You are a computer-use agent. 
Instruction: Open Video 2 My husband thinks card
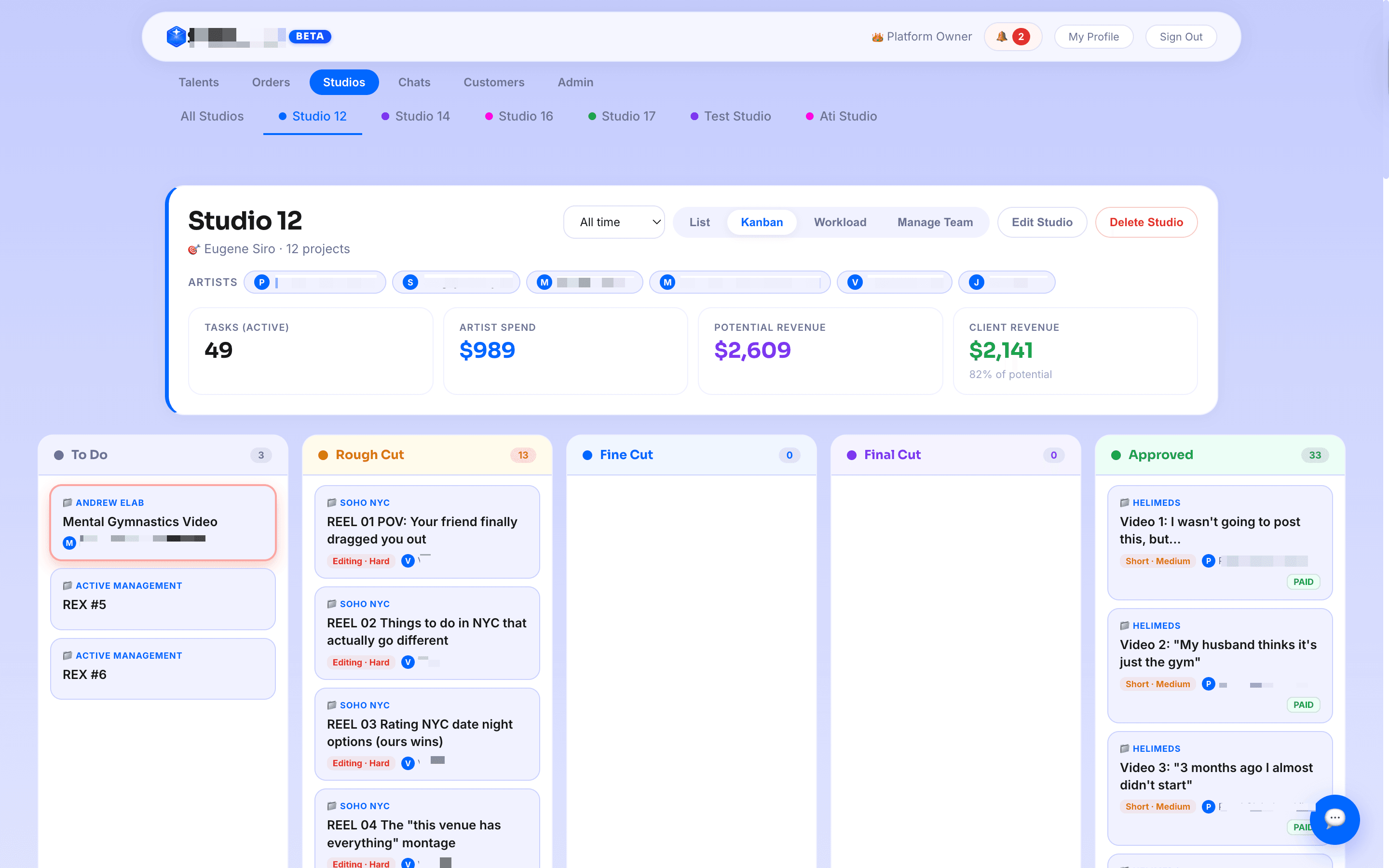pos(1220,665)
